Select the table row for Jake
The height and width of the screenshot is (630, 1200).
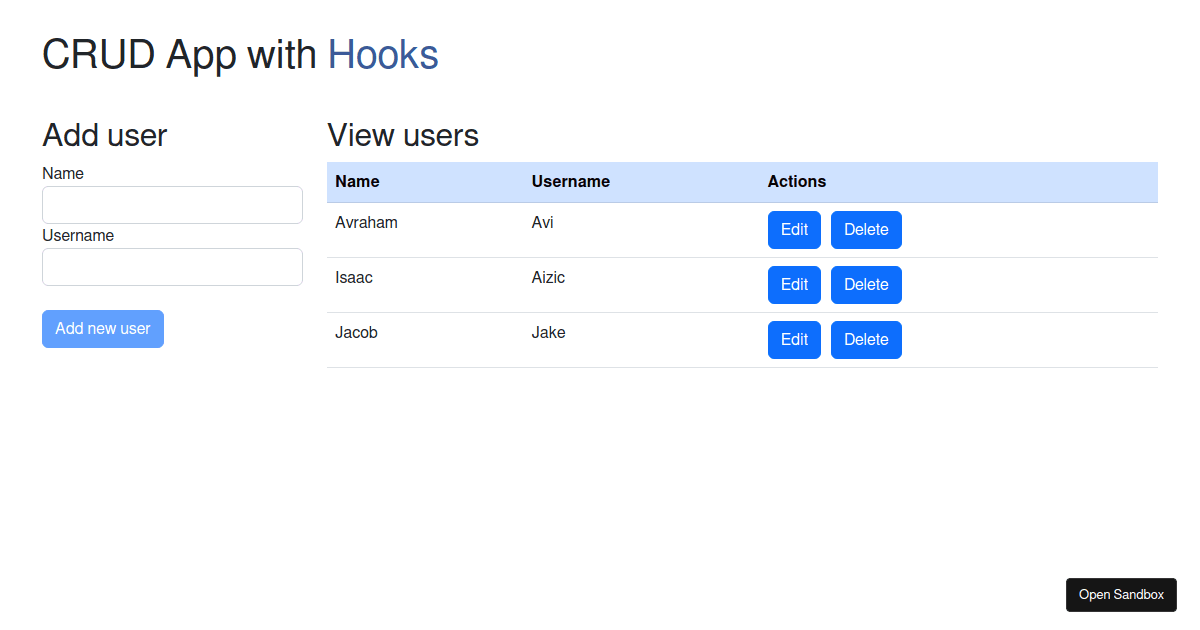pos(548,332)
